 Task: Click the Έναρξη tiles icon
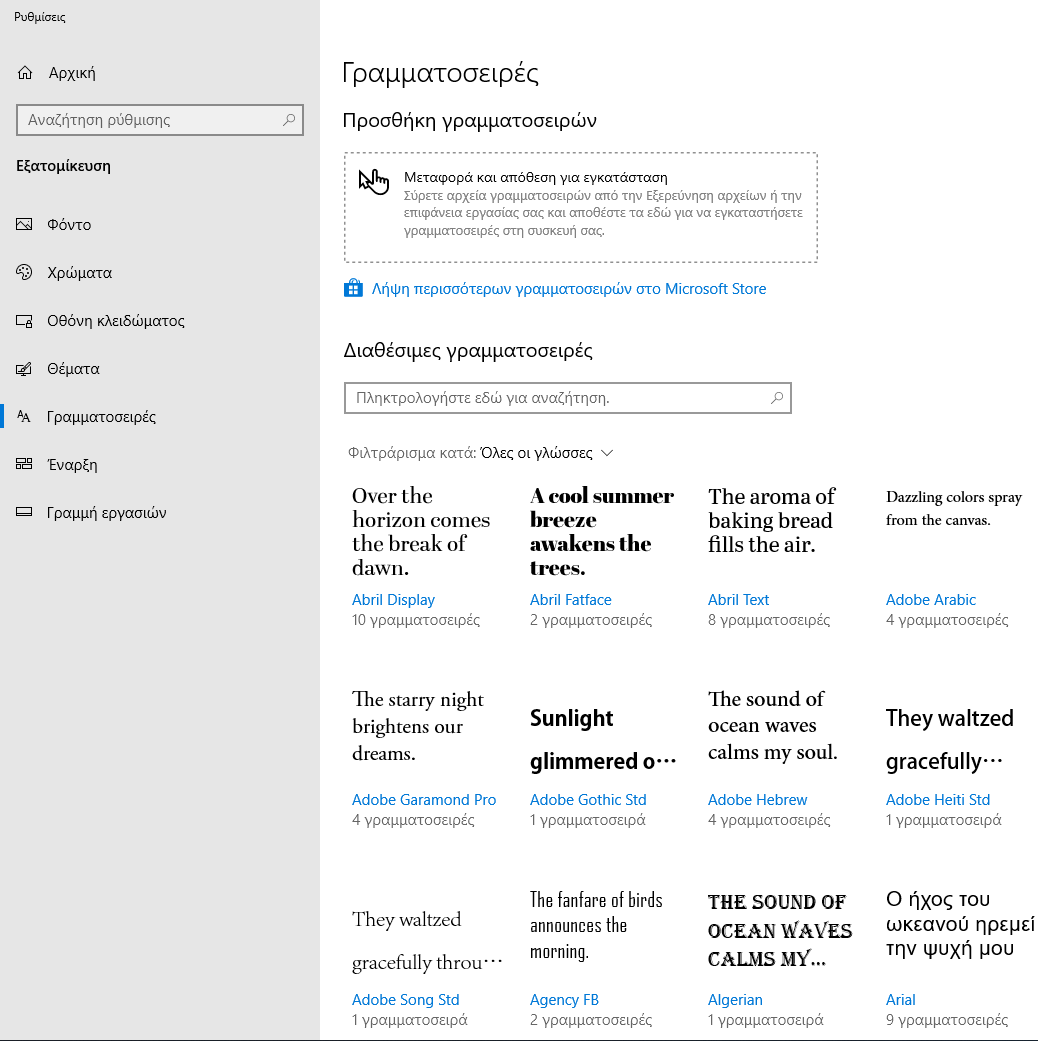[x=24, y=464]
